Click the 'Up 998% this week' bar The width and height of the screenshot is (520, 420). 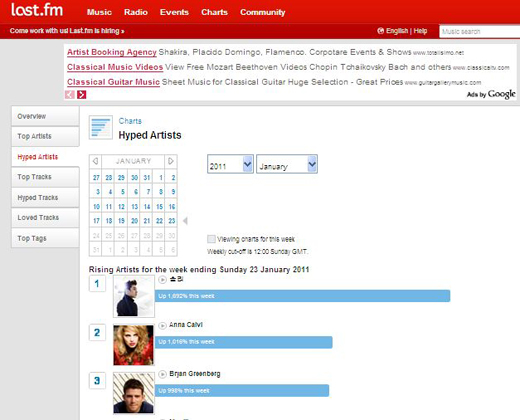click(242, 391)
